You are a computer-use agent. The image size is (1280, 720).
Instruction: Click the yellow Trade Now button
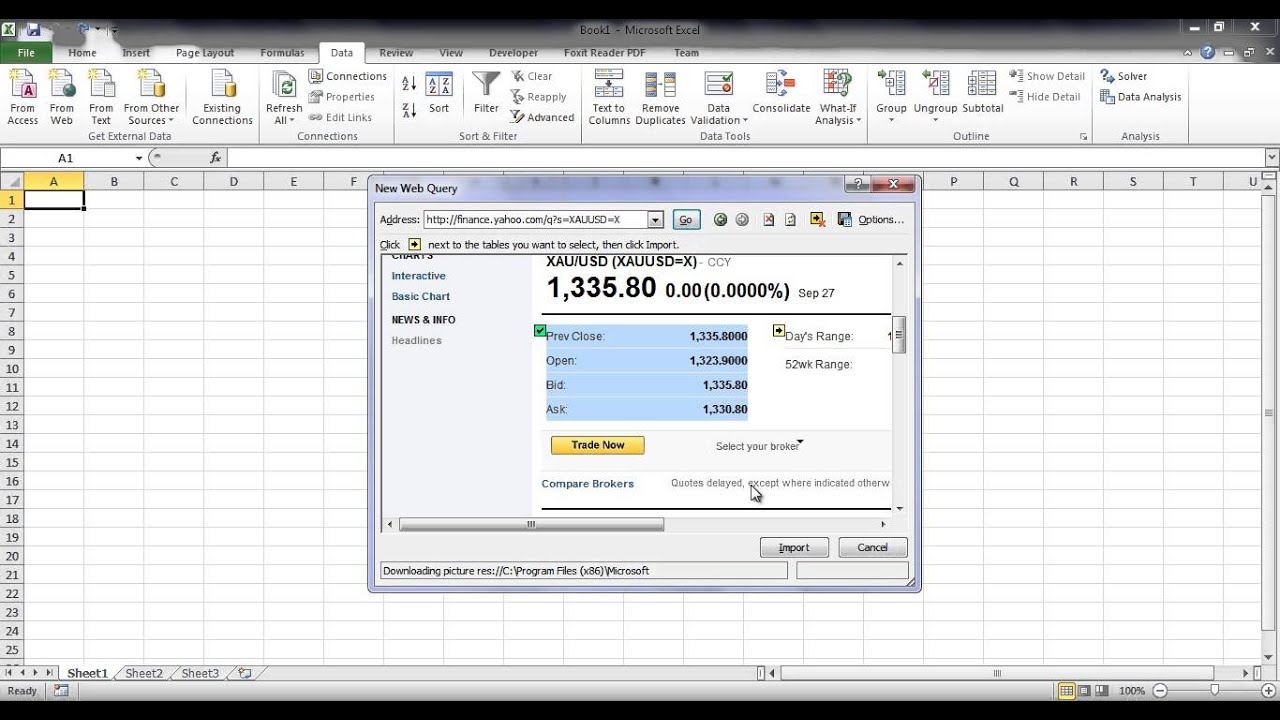[598, 445]
